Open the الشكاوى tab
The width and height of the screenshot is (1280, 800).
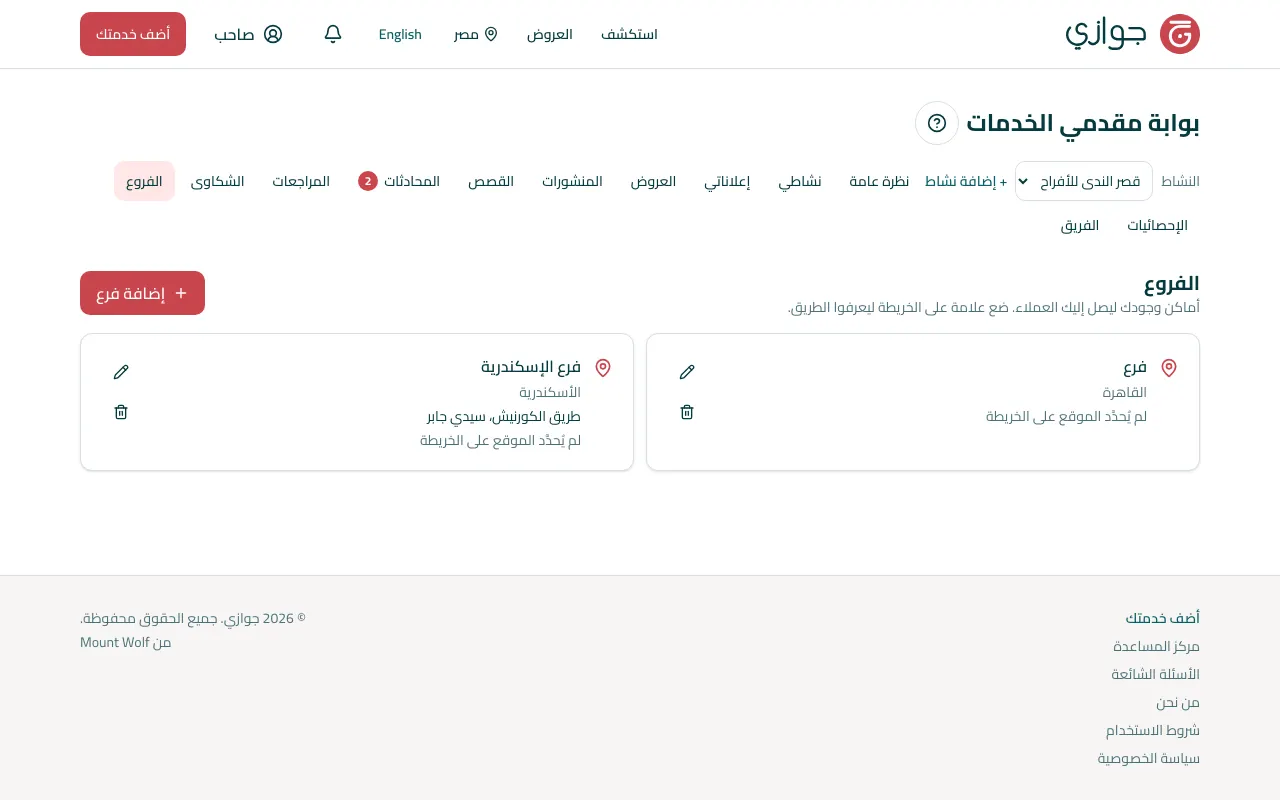[217, 181]
